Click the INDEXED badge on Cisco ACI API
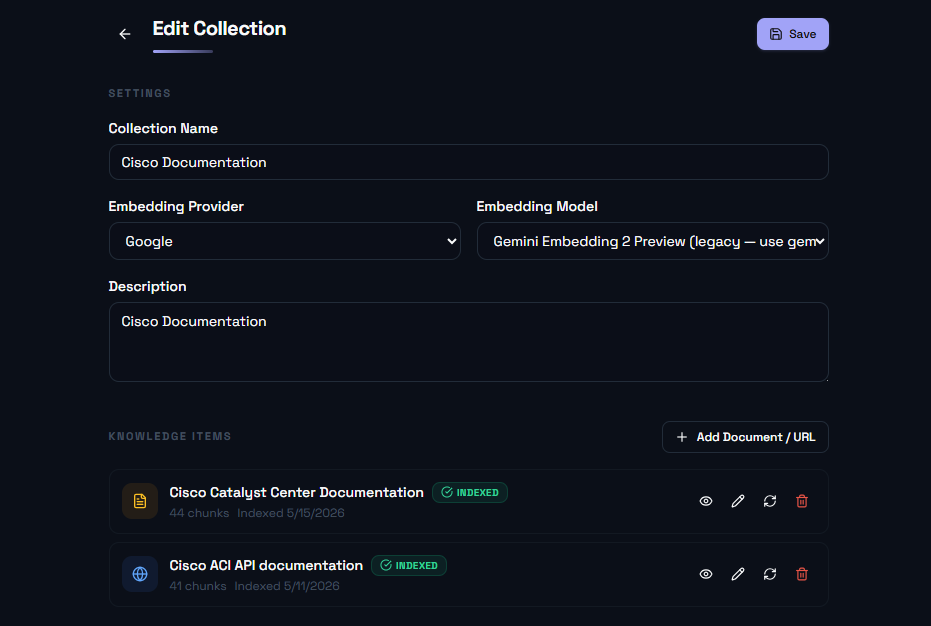 click(x=408, y=565)
